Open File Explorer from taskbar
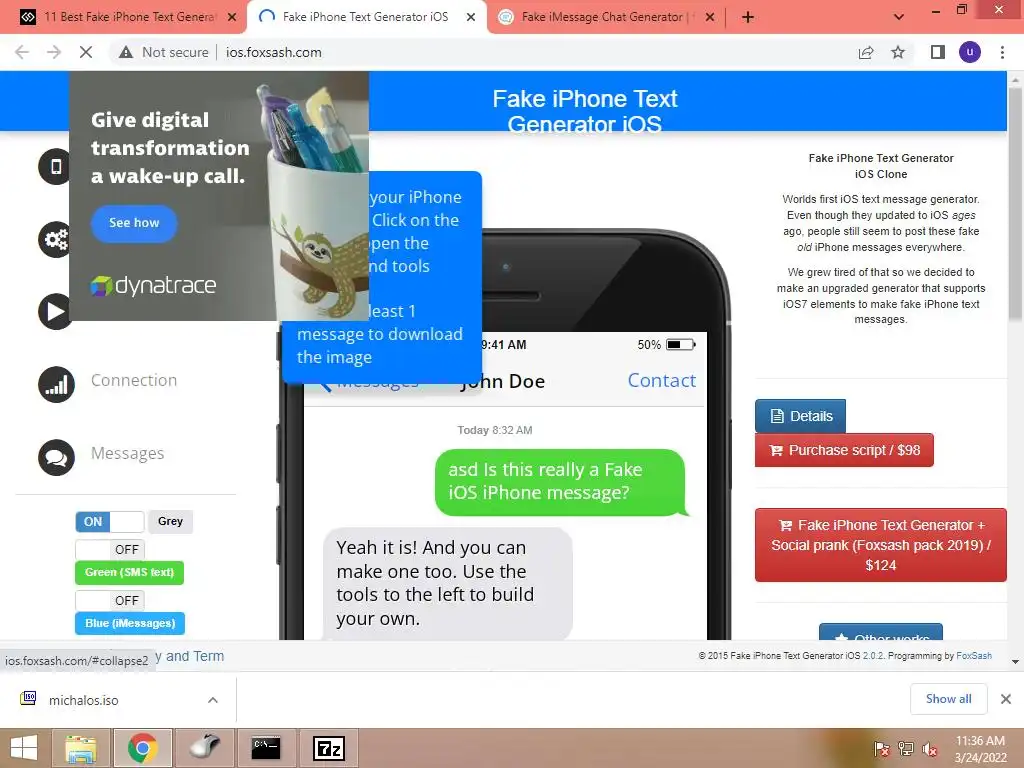1024x768 pixels. point(81,748)
